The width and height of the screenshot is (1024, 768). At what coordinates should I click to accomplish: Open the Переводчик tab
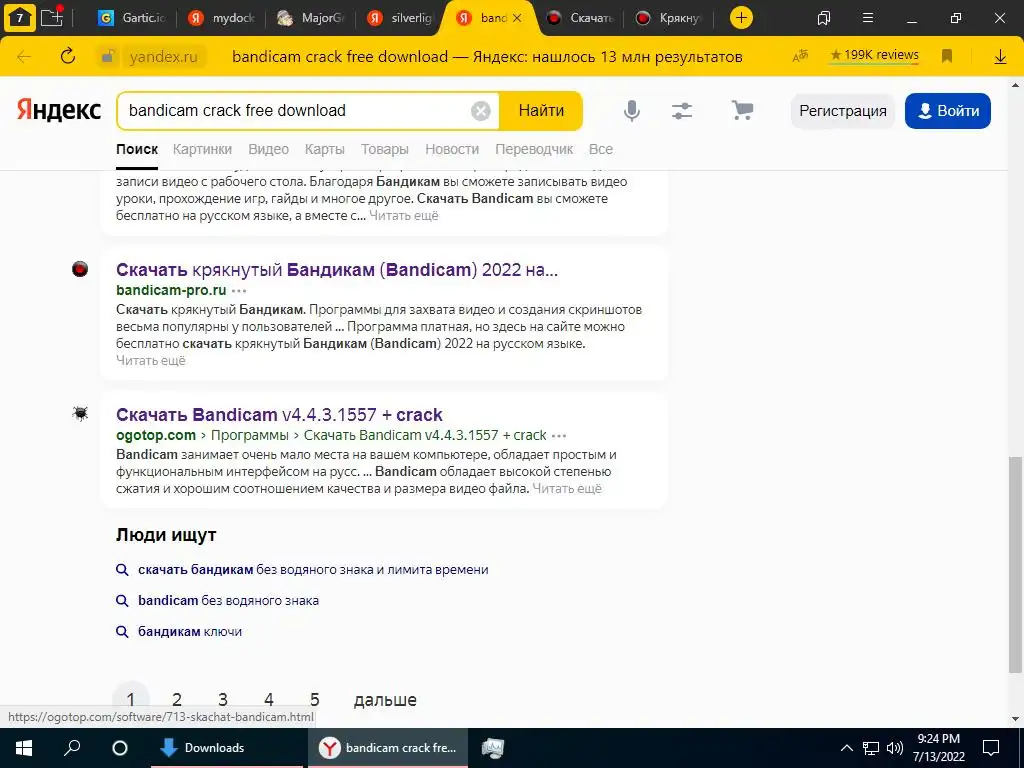[x=534, y=149]
